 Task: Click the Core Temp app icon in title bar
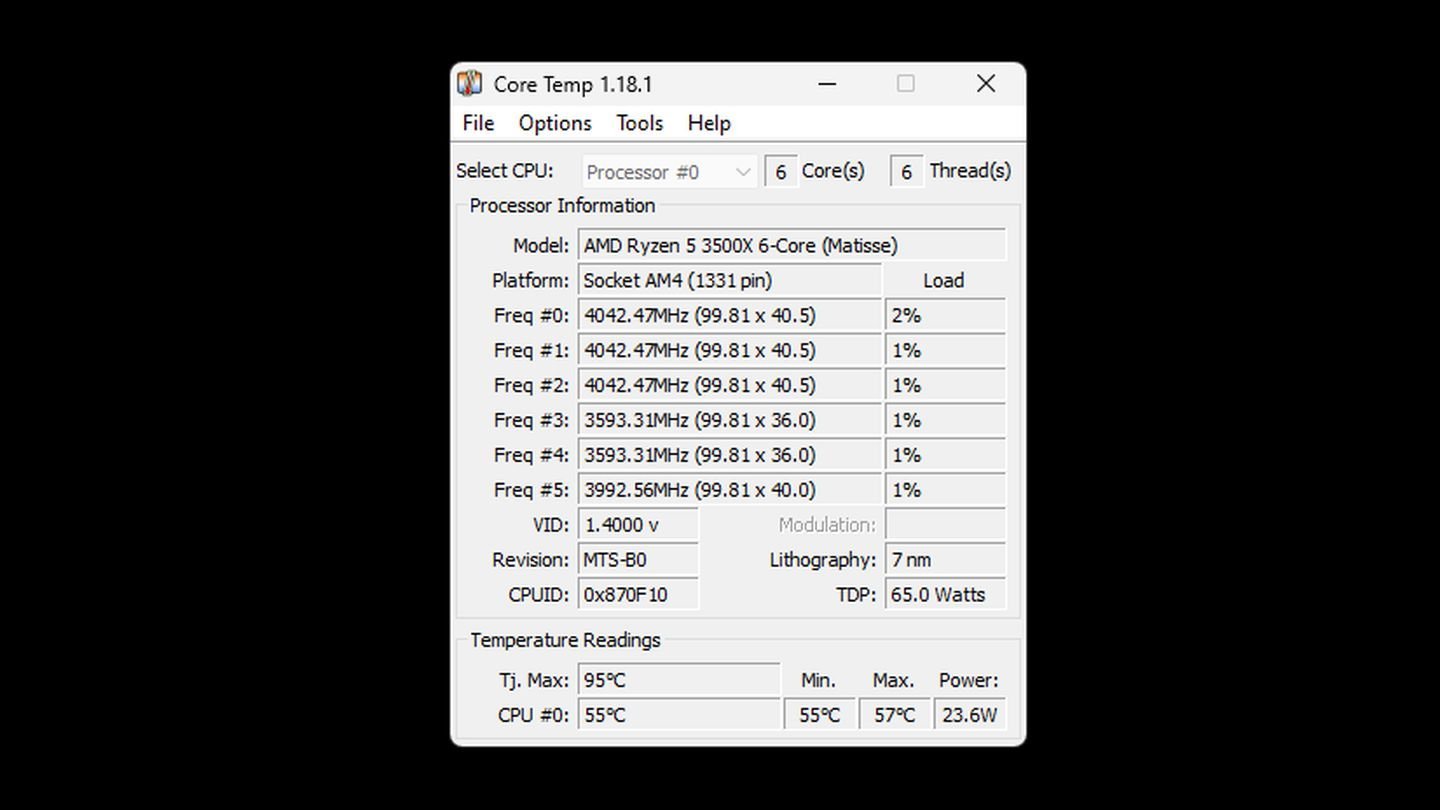pyautogui.click(x=469, y=84)
